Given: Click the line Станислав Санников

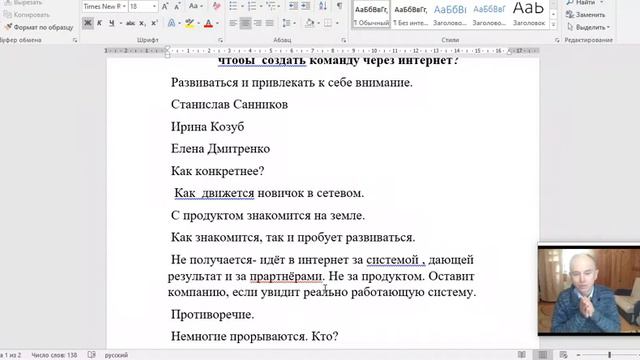Looking at the screenshot, I should [x=229, y=104].
